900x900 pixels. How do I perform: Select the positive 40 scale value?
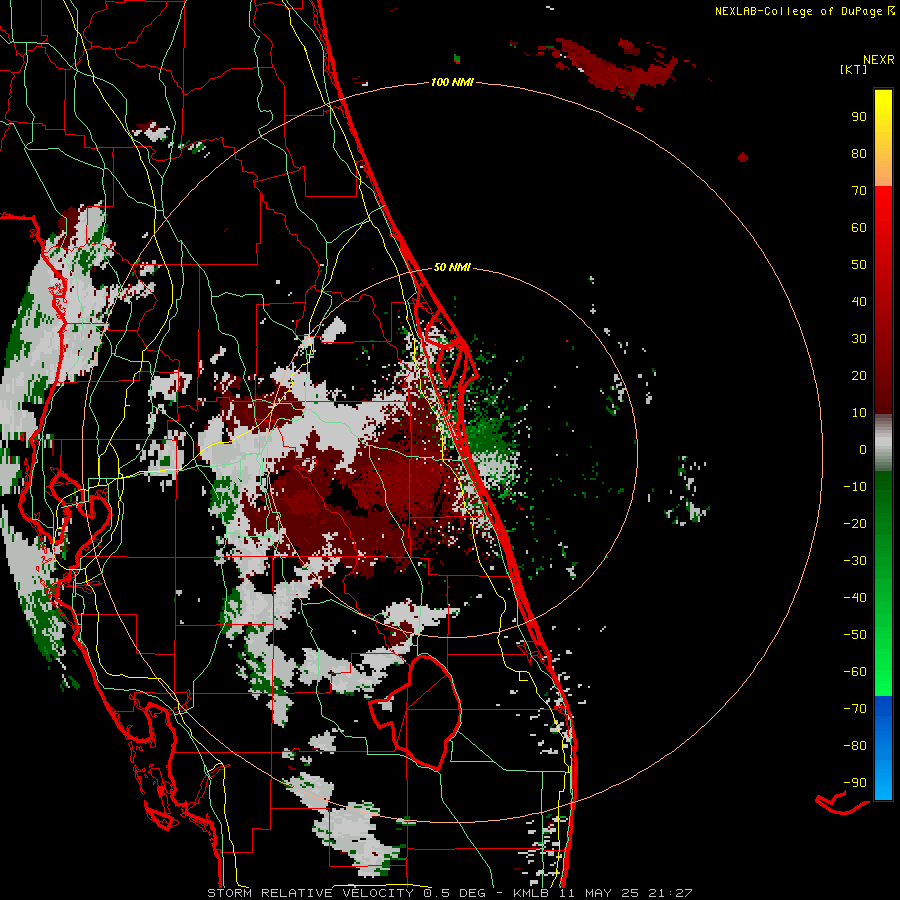click(x=859, y=302)
